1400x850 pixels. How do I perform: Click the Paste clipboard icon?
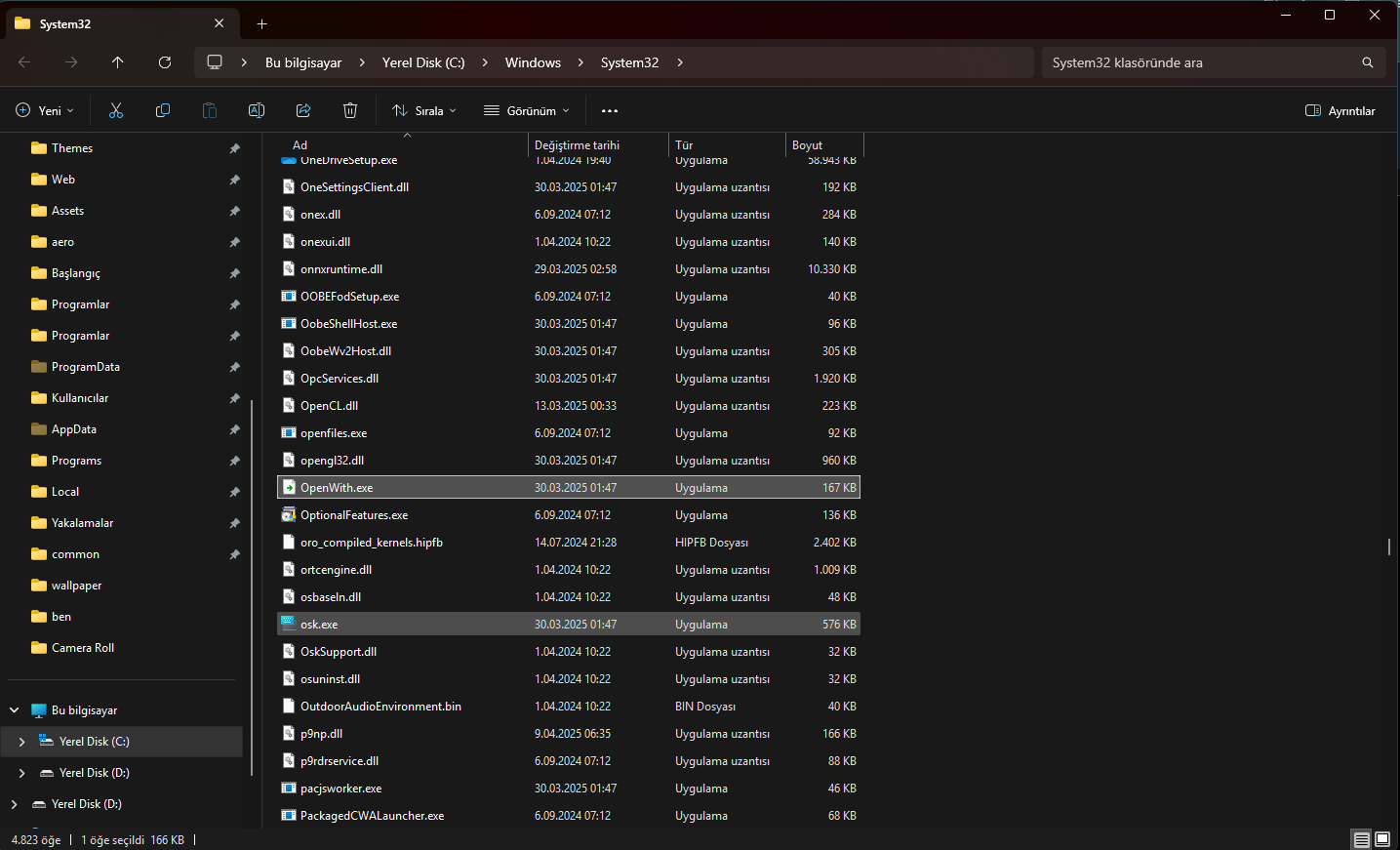pos(210,110)
